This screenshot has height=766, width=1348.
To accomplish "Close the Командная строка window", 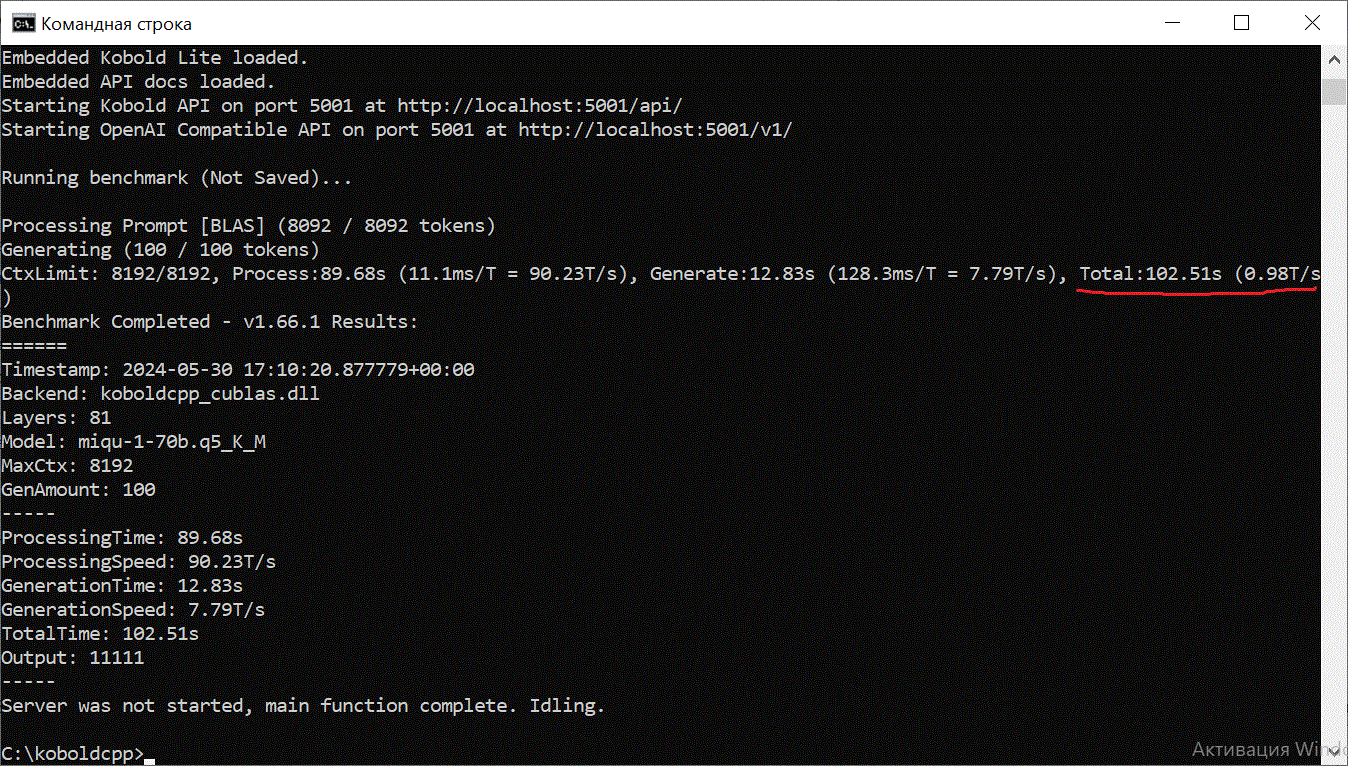I will point(1310,22).
